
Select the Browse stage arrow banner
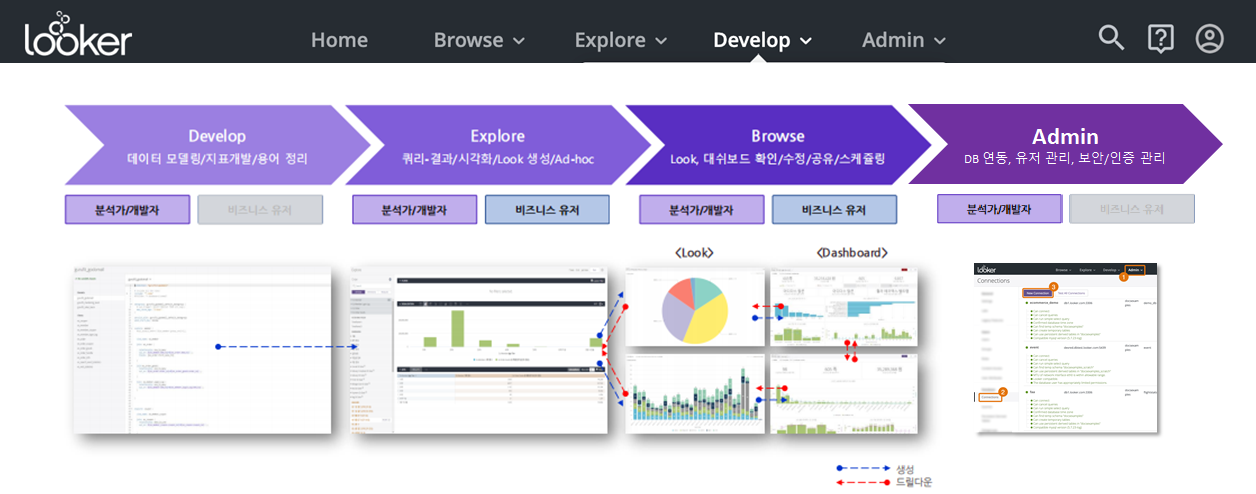click(778, 145)
